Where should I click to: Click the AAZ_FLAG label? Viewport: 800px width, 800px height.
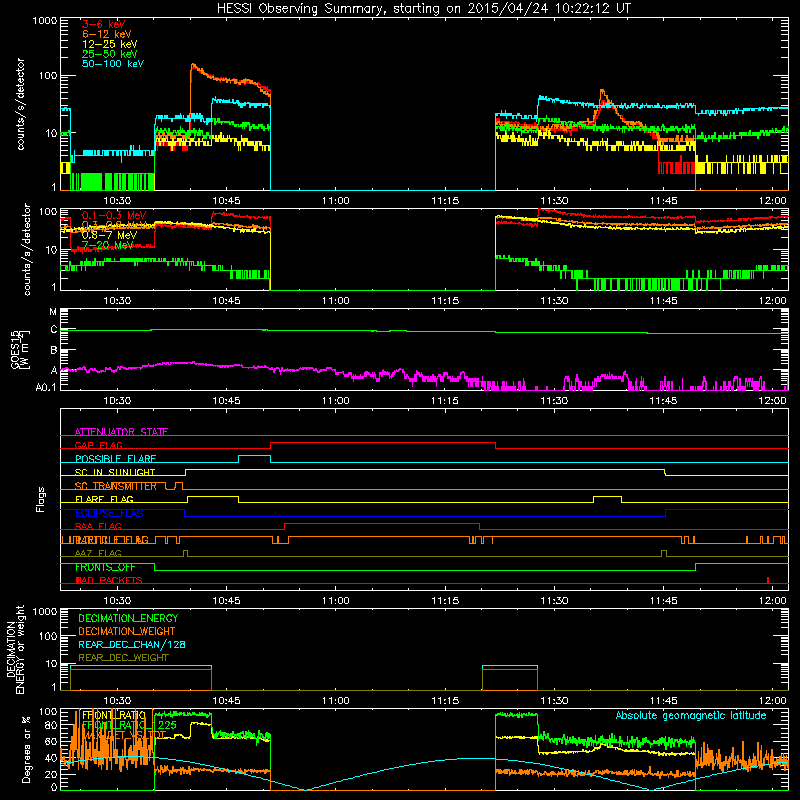coord(98,554)
